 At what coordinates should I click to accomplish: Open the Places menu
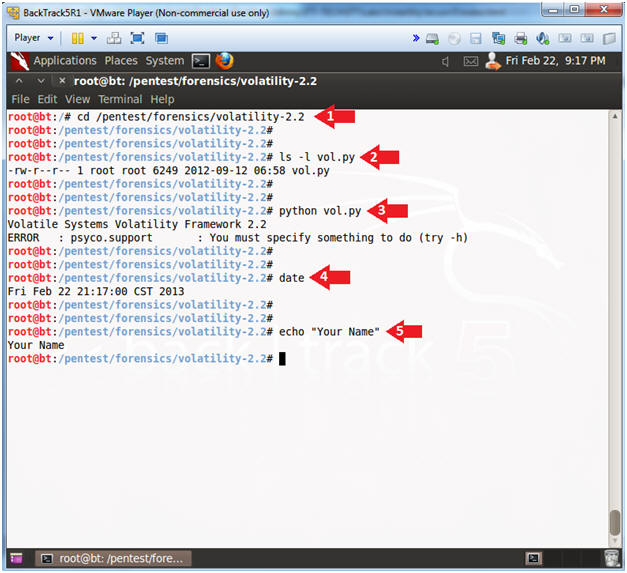(121, 61)
